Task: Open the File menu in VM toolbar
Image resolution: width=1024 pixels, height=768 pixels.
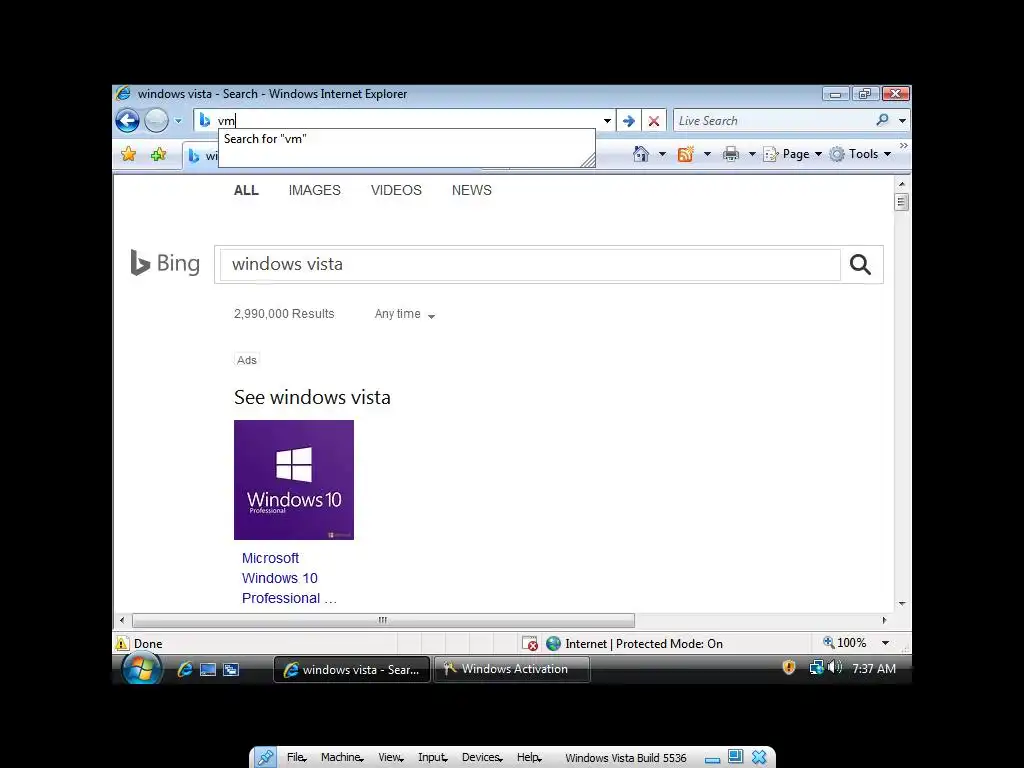Action: 296,758
